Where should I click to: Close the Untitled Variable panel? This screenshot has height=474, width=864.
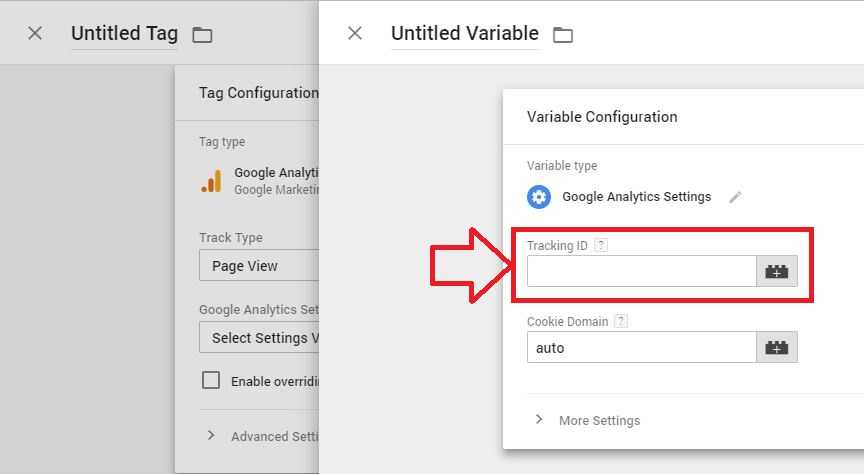355,33
